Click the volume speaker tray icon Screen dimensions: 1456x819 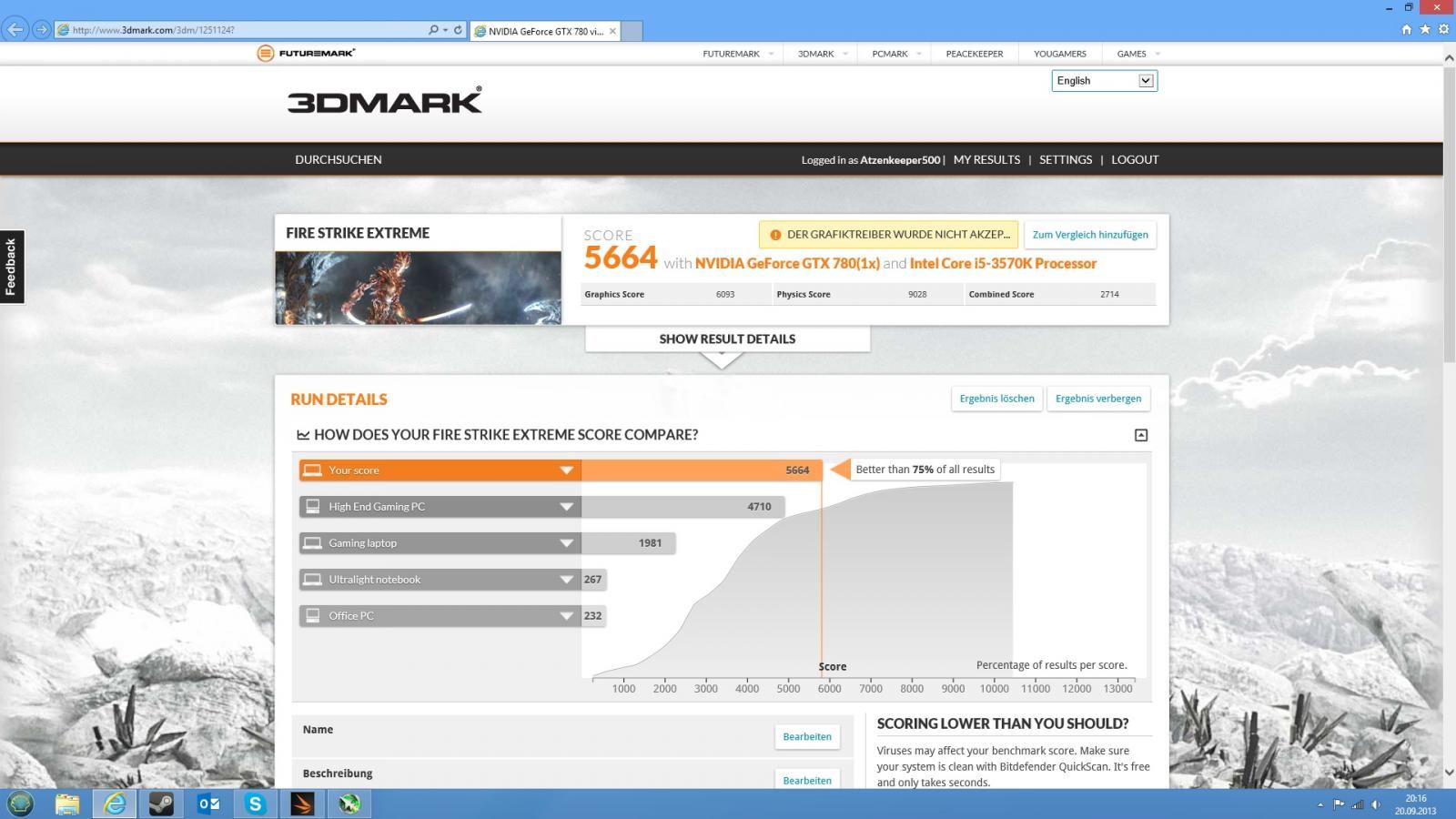[1376, 804]
